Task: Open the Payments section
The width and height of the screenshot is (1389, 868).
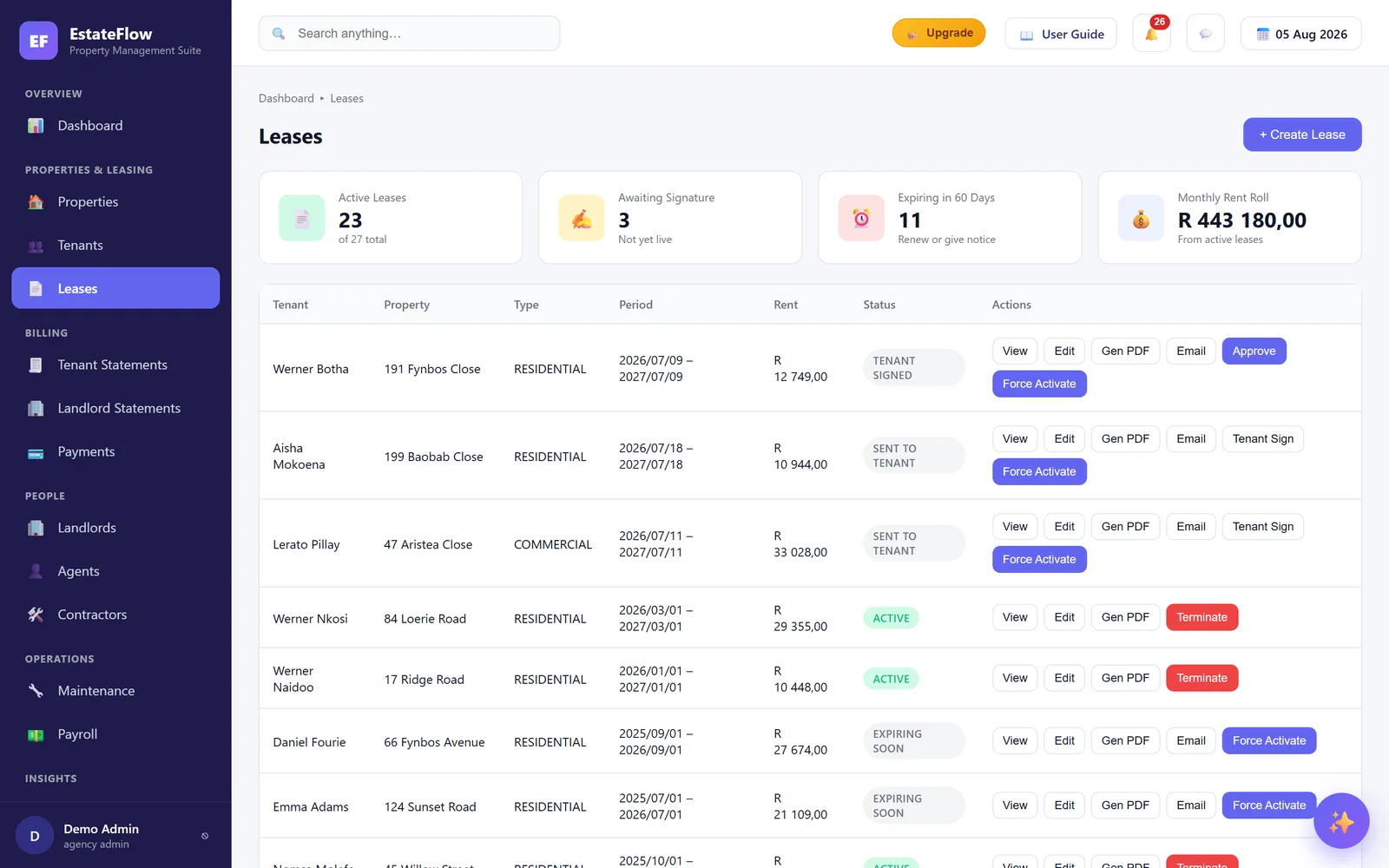Action: point(115,452)
